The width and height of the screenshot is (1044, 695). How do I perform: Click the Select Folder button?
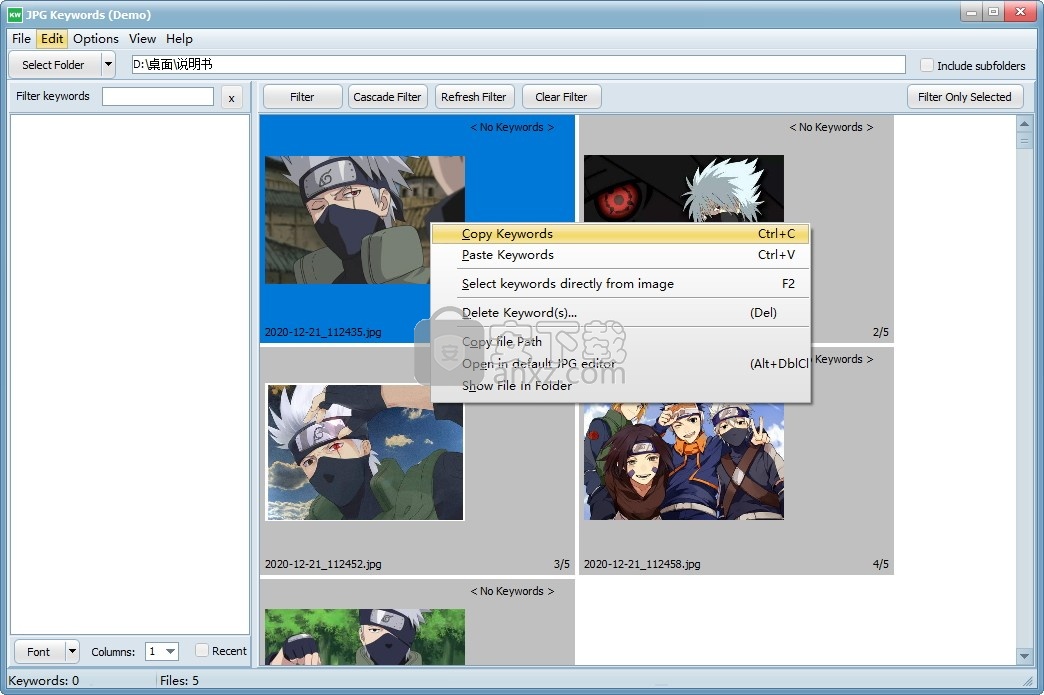point(53,65)
